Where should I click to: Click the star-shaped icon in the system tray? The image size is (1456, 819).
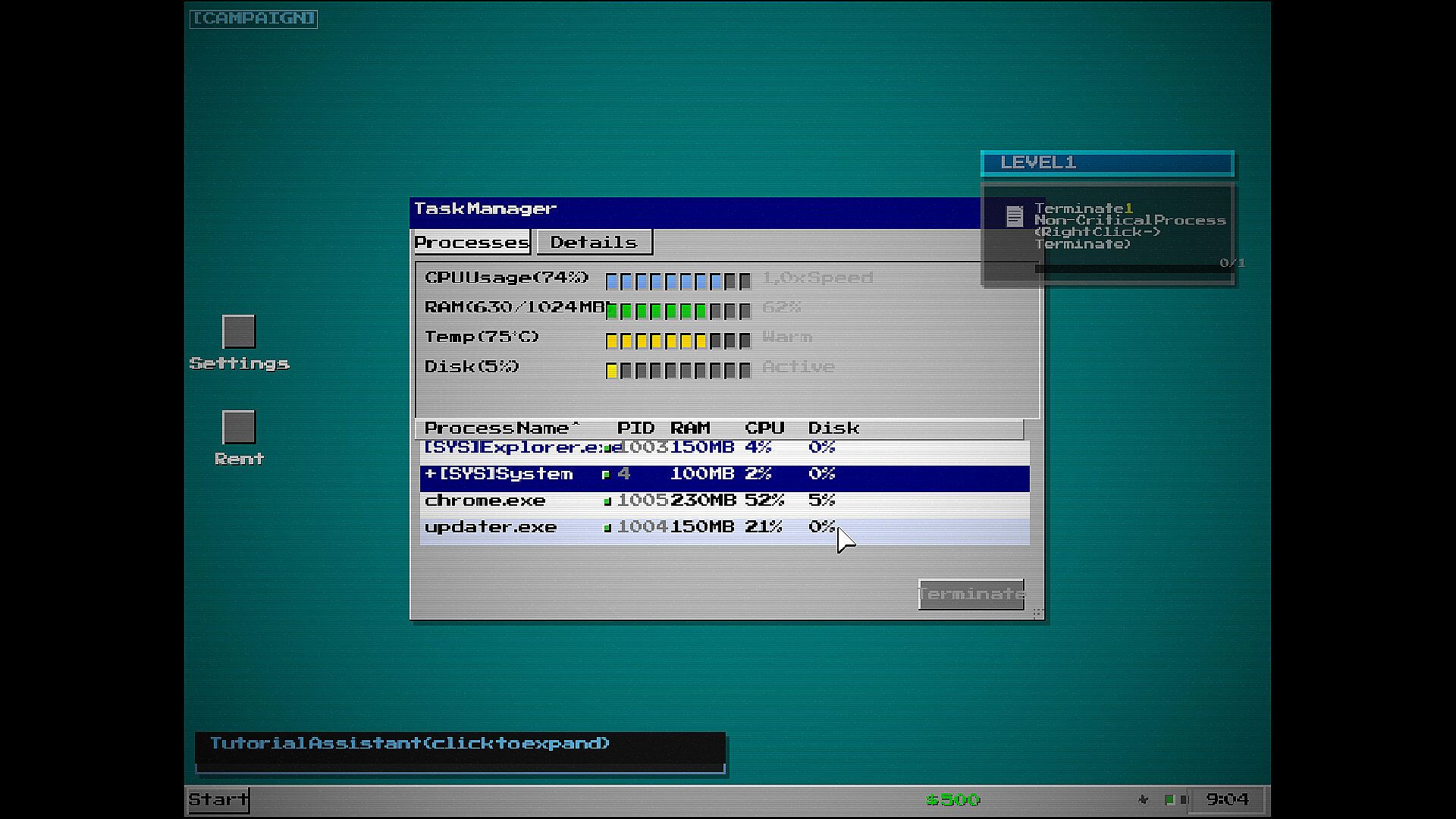click(x=1144, y=799)
